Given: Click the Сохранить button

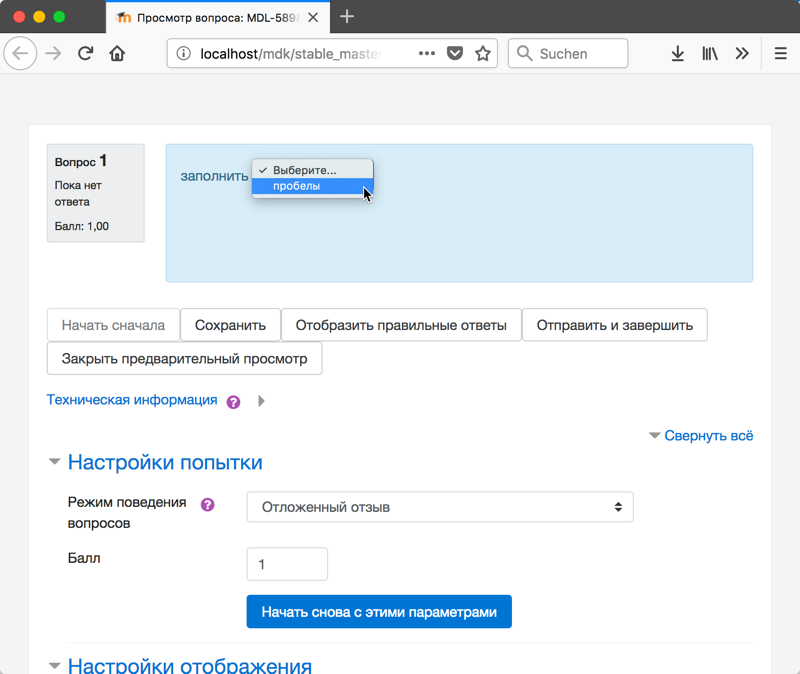Looking at the screenshot, I should [x=230, y=325].
